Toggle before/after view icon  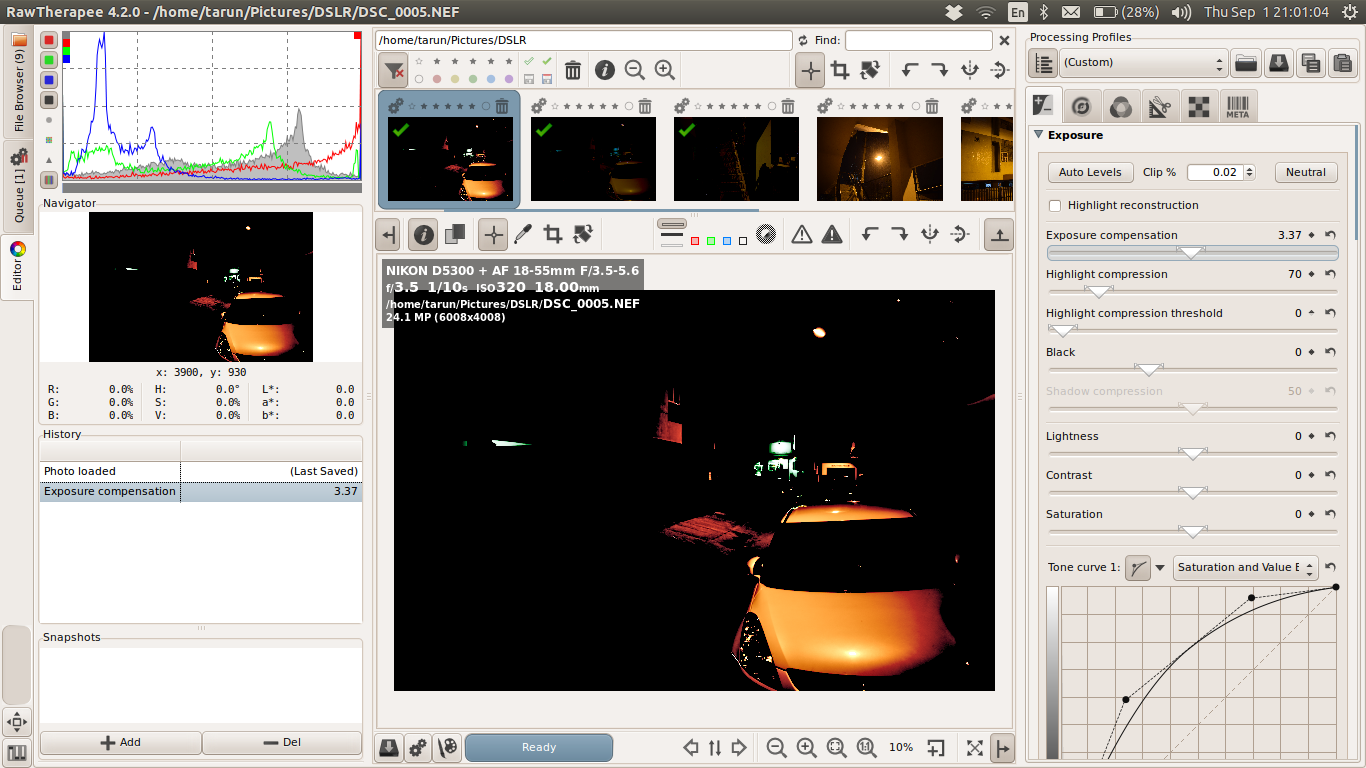455,234
